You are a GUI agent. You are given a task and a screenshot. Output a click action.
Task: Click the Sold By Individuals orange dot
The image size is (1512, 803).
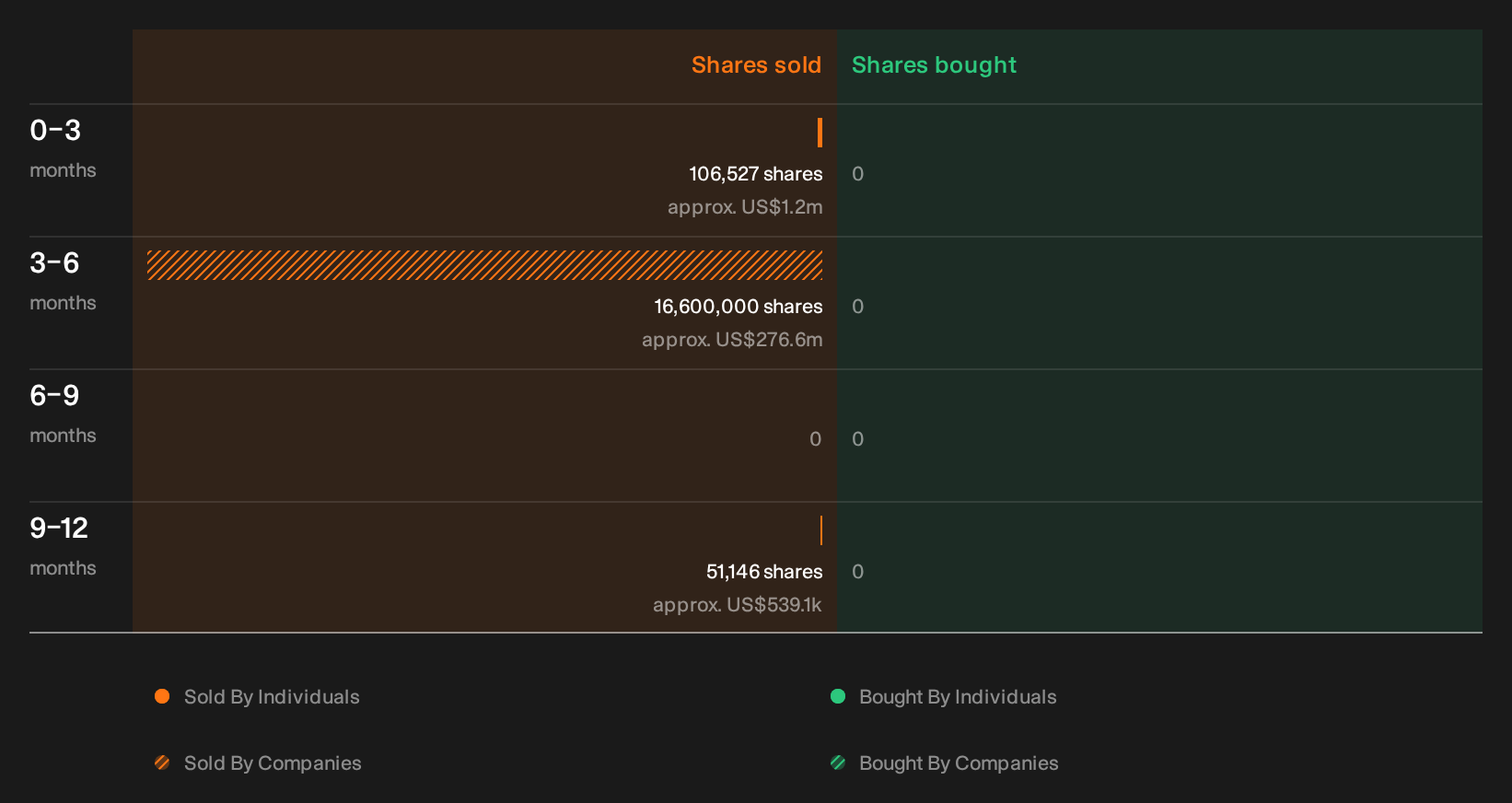pyautogui.click(x=162, y=696)
